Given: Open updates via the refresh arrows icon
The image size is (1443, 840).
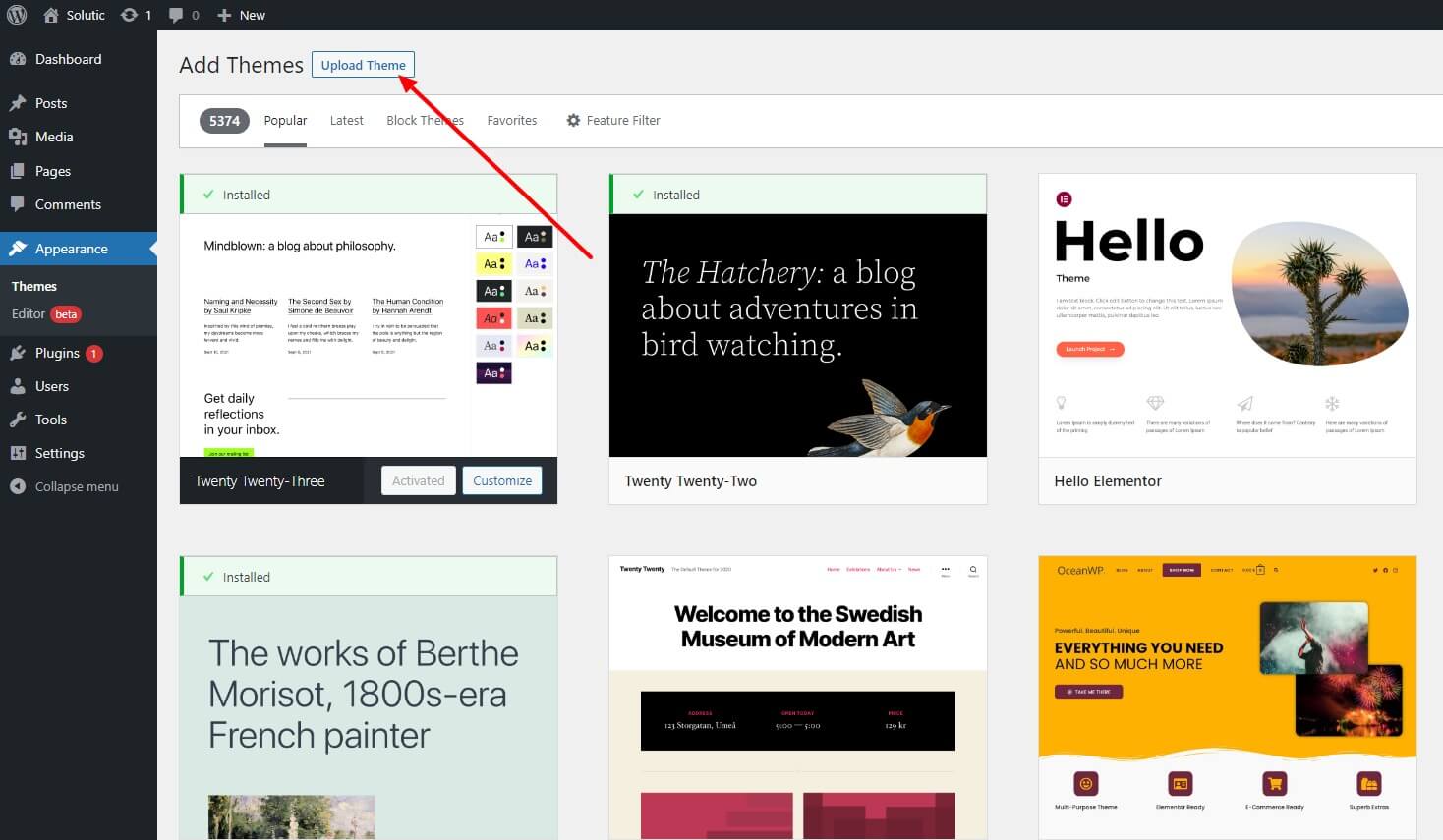Looking at the screenshot, I should coord(127,15).
